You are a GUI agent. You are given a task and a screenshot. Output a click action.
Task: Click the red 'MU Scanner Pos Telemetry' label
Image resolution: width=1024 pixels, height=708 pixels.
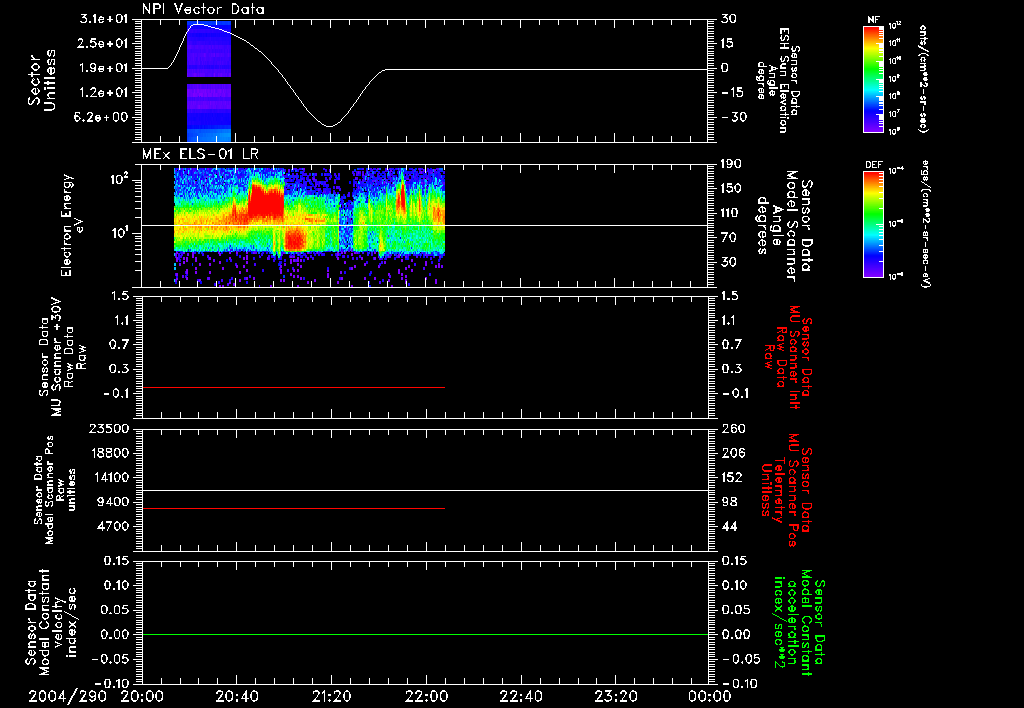click(786, 490)
